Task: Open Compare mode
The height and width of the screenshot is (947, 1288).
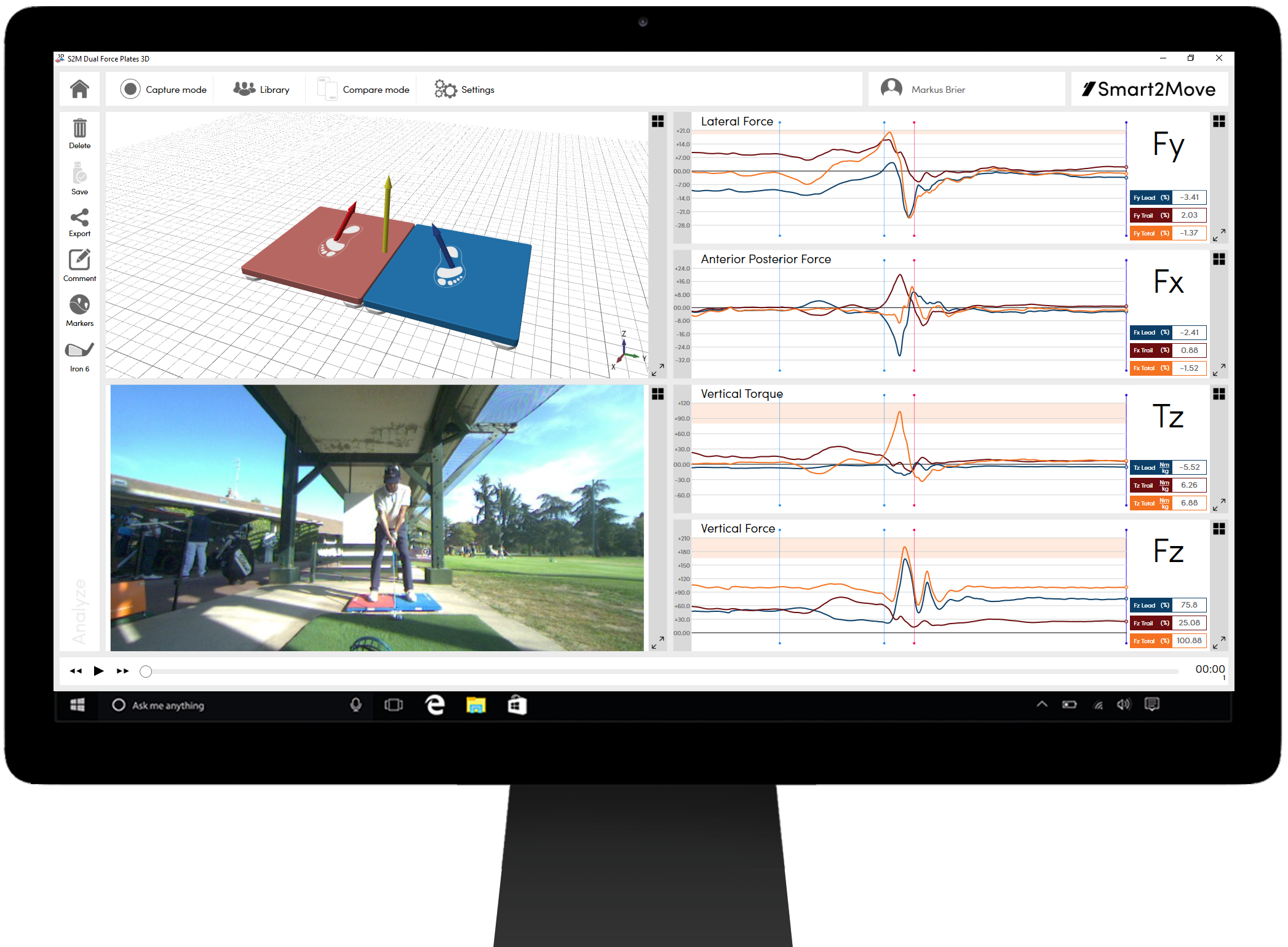Action: pos(363,90)
